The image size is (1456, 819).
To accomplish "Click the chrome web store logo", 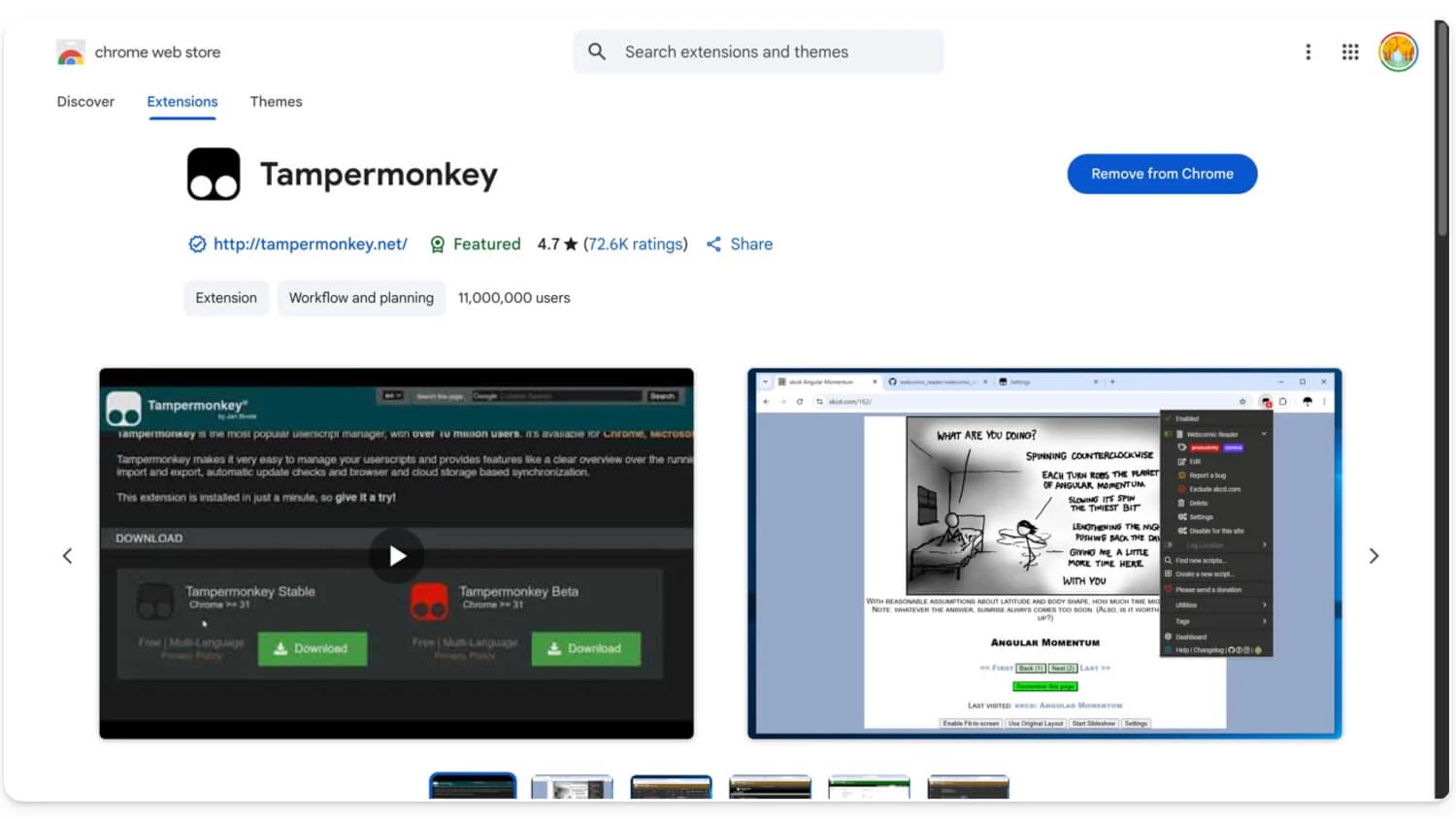I will coord(70,51).
